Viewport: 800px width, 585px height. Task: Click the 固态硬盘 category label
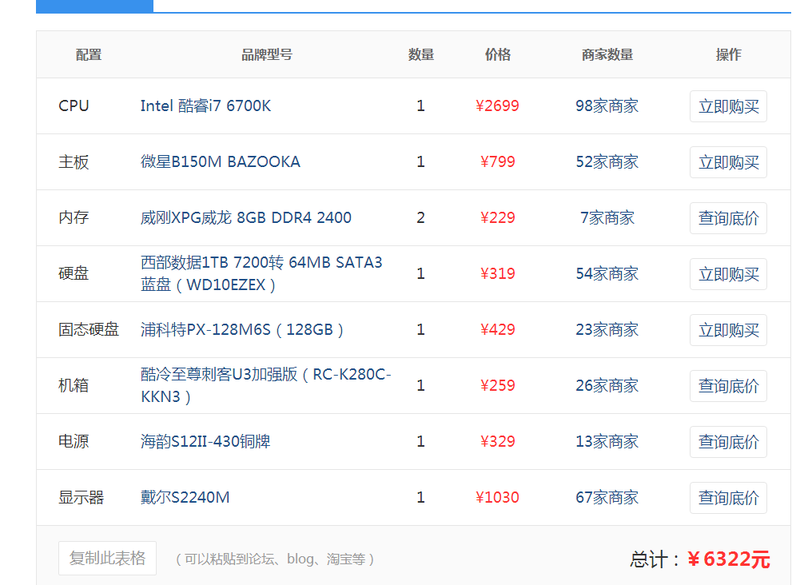tap(89, 329)
